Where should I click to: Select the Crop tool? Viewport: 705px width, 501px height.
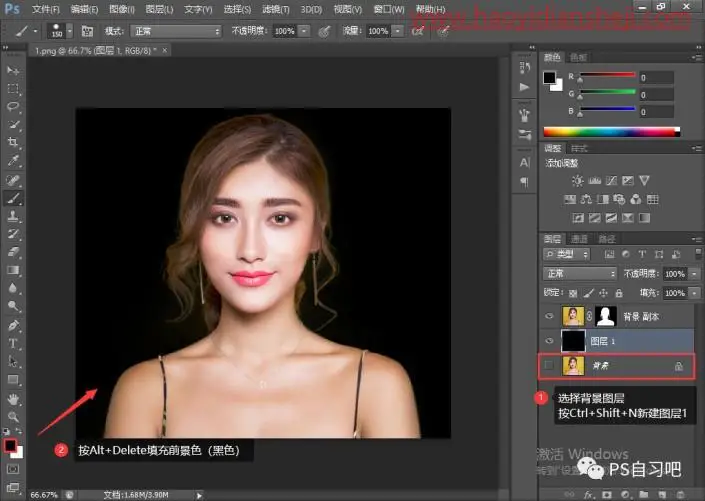point(13,143)
